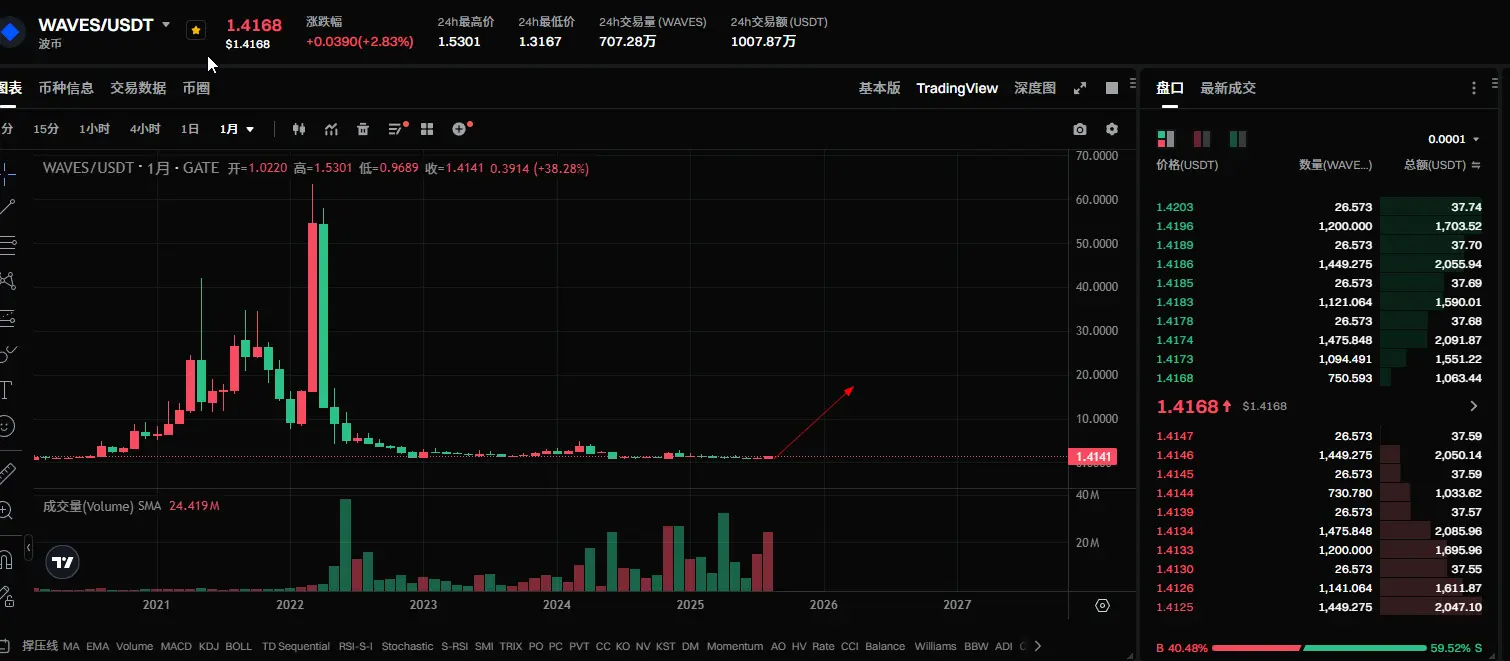The width and height of the screenshot is (1510, 661).
Task: Click the TradingView logo on chart
Action: [63, 563]
